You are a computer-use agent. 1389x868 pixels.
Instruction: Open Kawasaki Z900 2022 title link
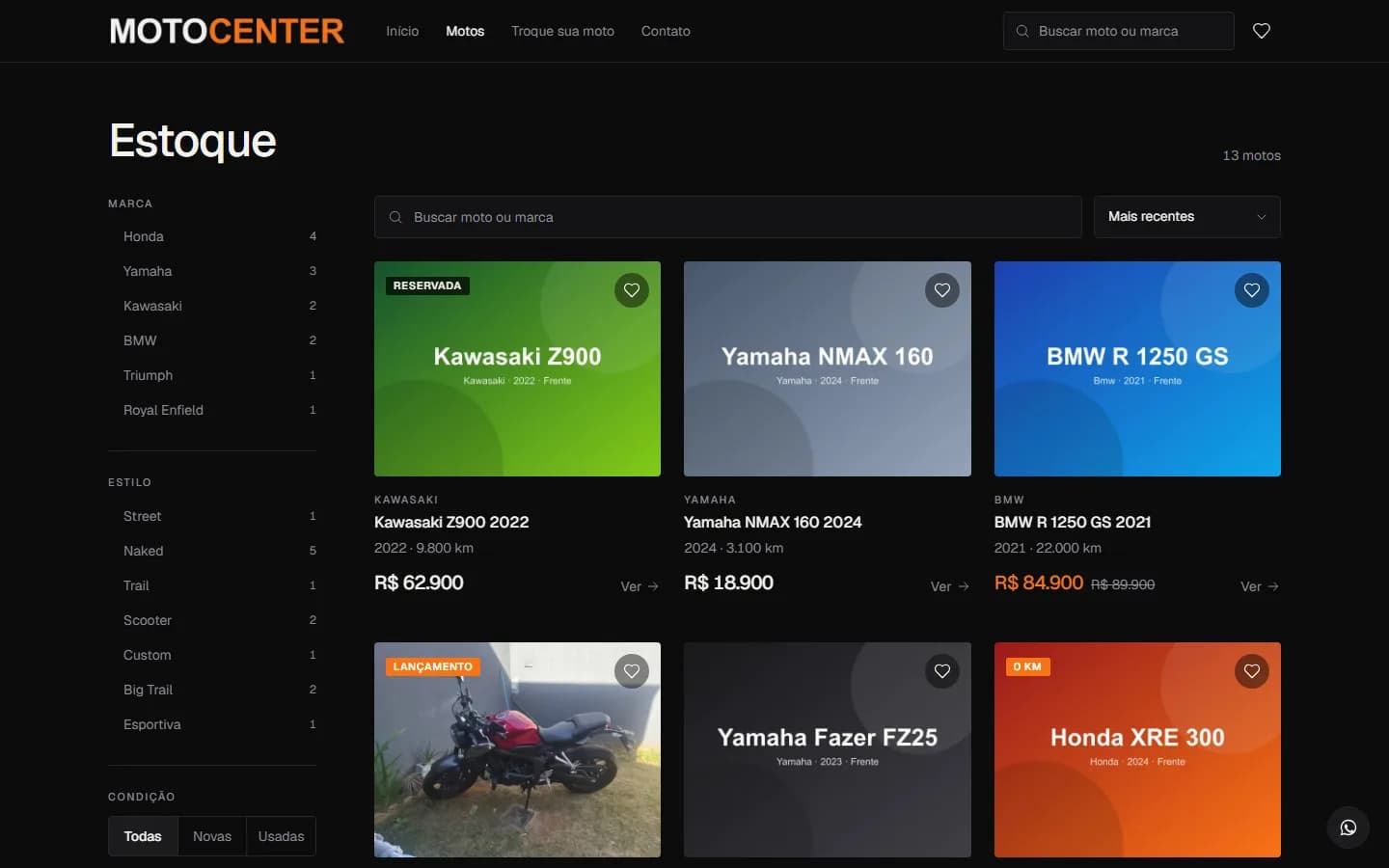pos(451,522)
